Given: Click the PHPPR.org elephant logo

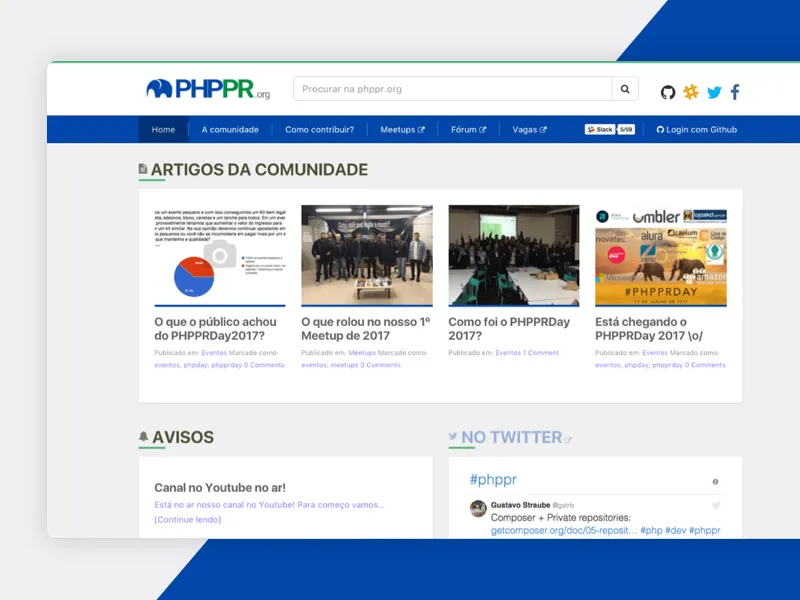Looking at the screenshot, I should [x=208, y=89].
